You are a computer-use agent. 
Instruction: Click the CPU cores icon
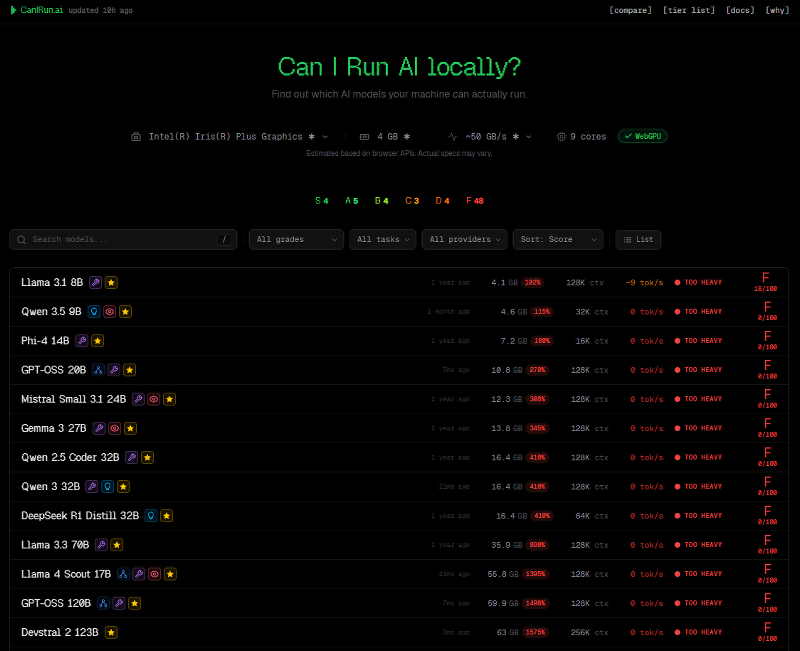point(561,137)
